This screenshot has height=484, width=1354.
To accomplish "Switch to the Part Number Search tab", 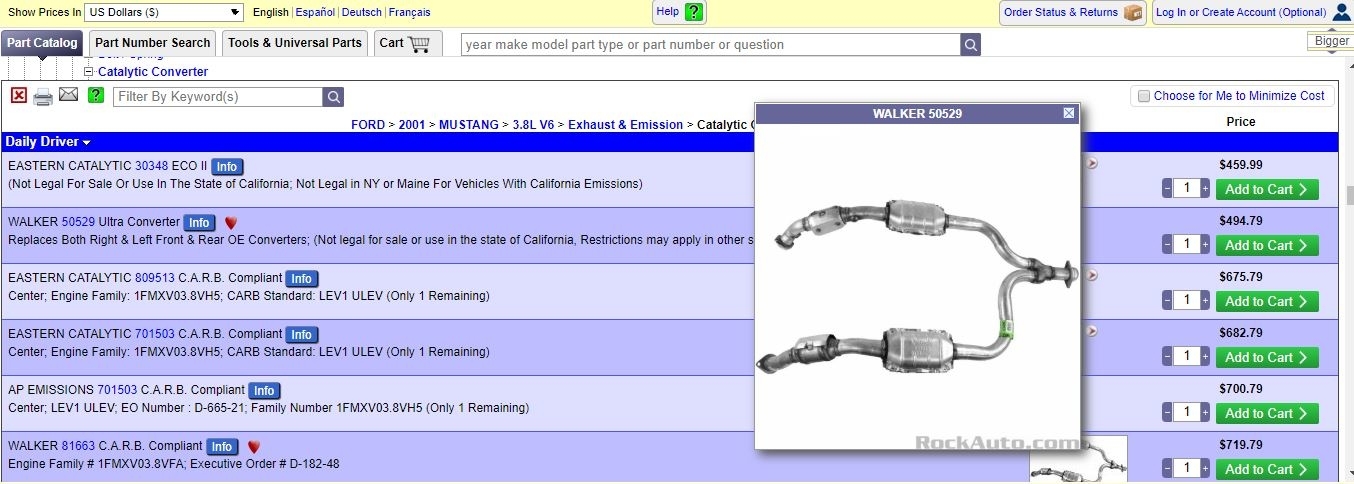I will [x=153, y=43].
